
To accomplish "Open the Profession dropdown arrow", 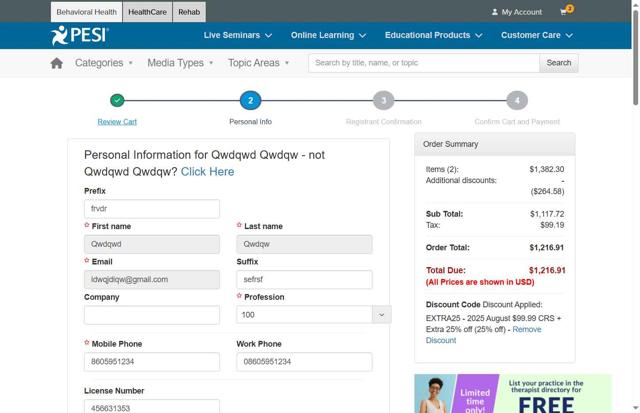I will 382,315.
